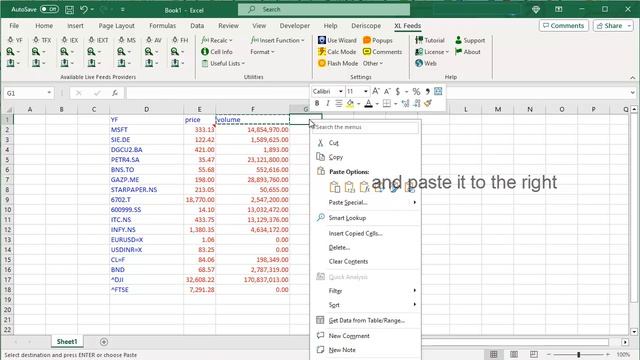Toggle the Popups setting
Image resolution: width=640 pixels, height=360 pixels.
pyautogui.click(x=378, y=40)
